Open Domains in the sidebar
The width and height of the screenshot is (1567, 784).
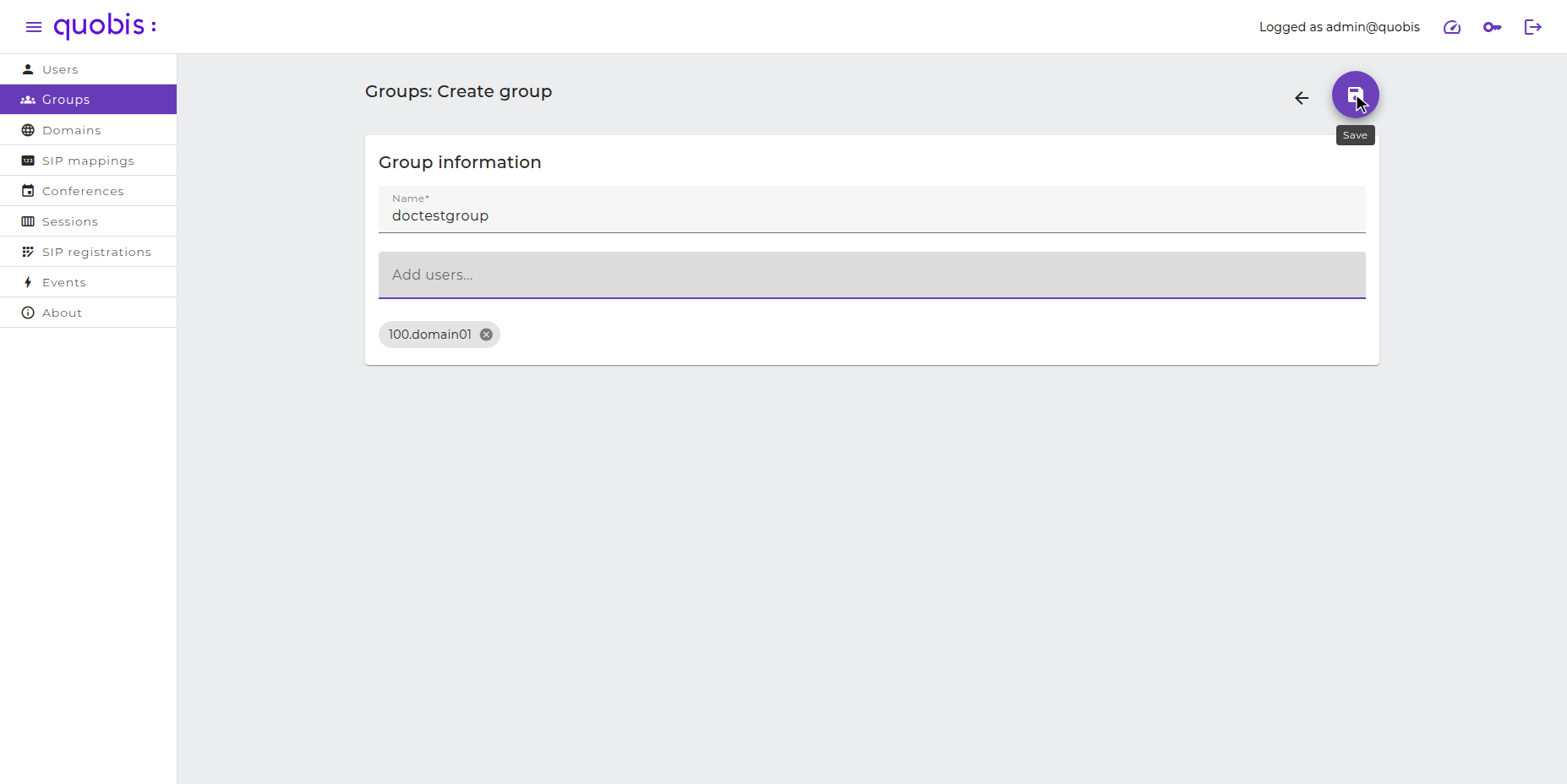click(x=89, y=130)
